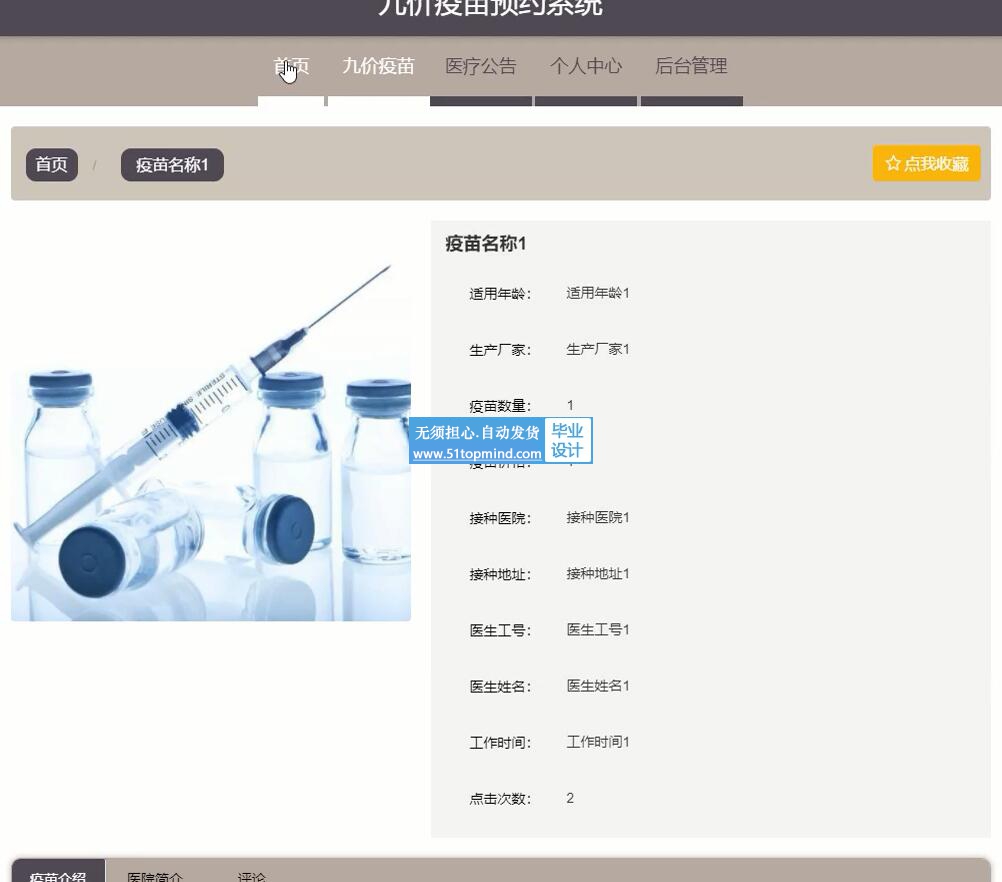
Task: Switch to the 疫苗介绍 tab
Action: (x=58, y=876)
